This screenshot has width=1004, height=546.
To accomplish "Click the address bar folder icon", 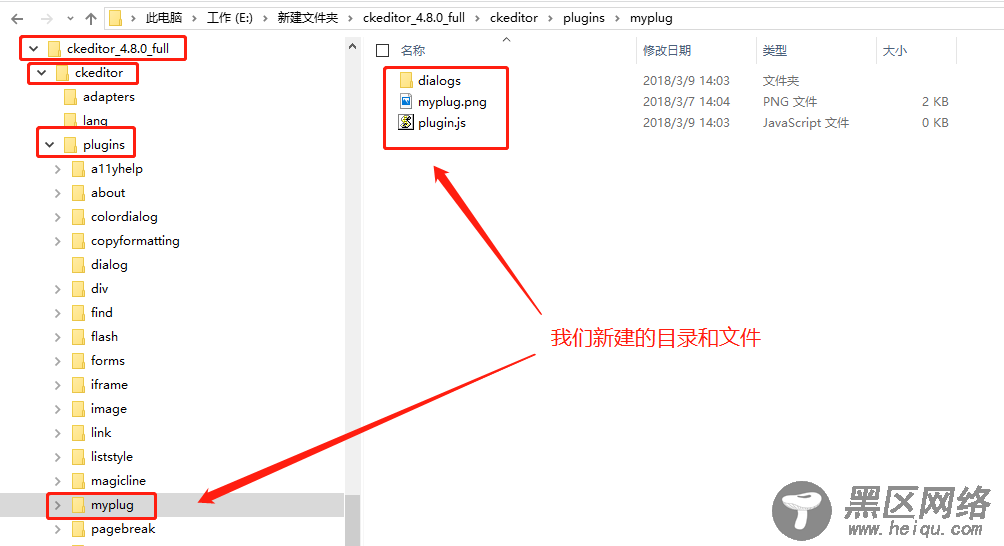I will [115, 18].
